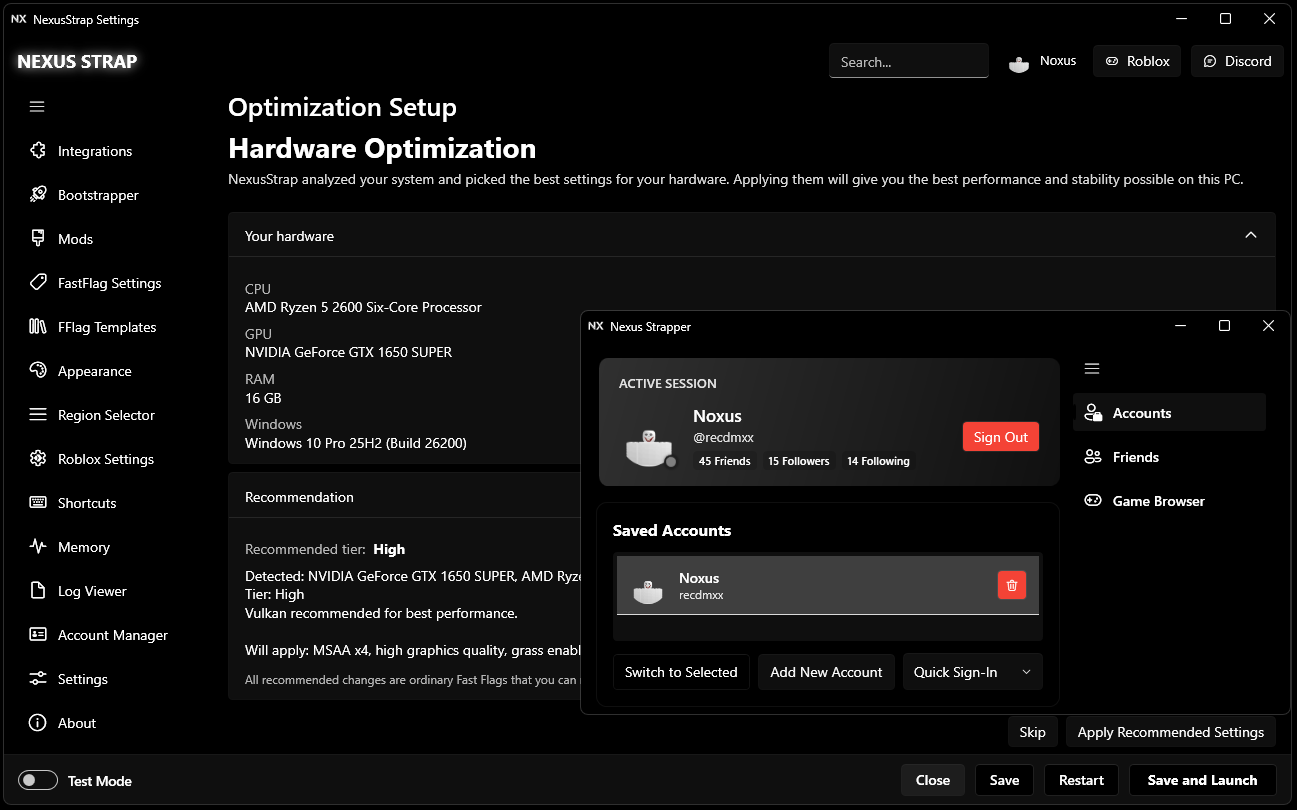Click the Accounts person-lock icon
This screenshot has width=1297, height=810.
tap(1093, 413)
